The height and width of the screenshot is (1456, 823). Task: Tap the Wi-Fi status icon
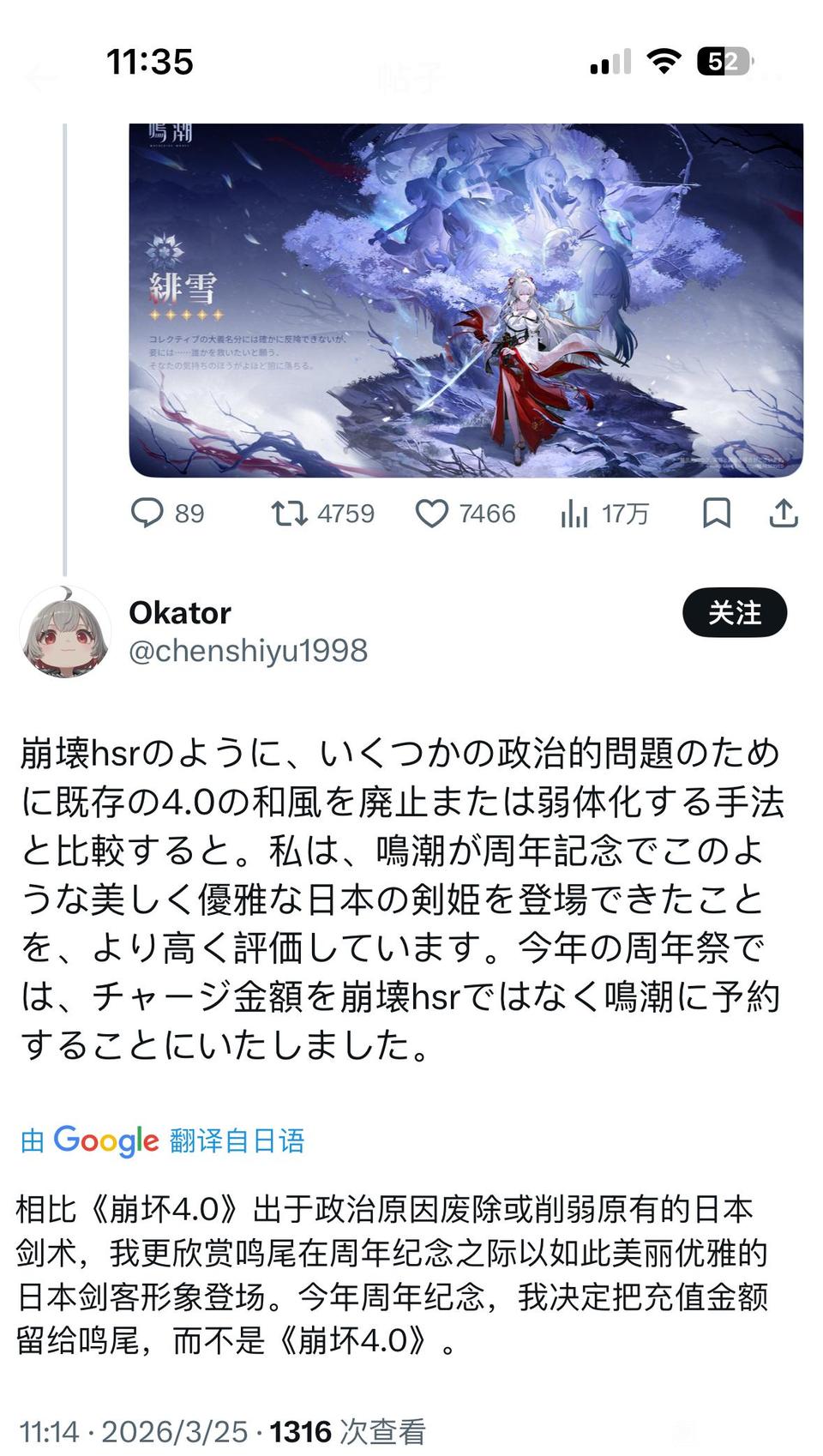click(x=664, y=62)
